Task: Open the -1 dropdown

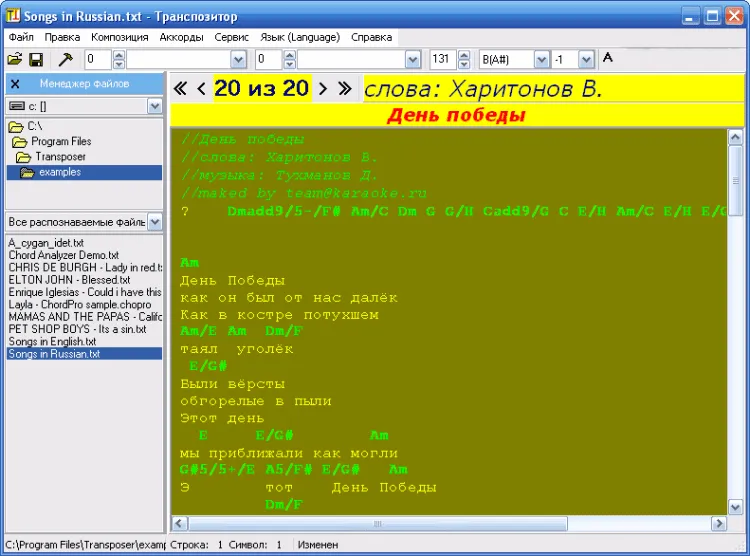Action: [586, 60]
